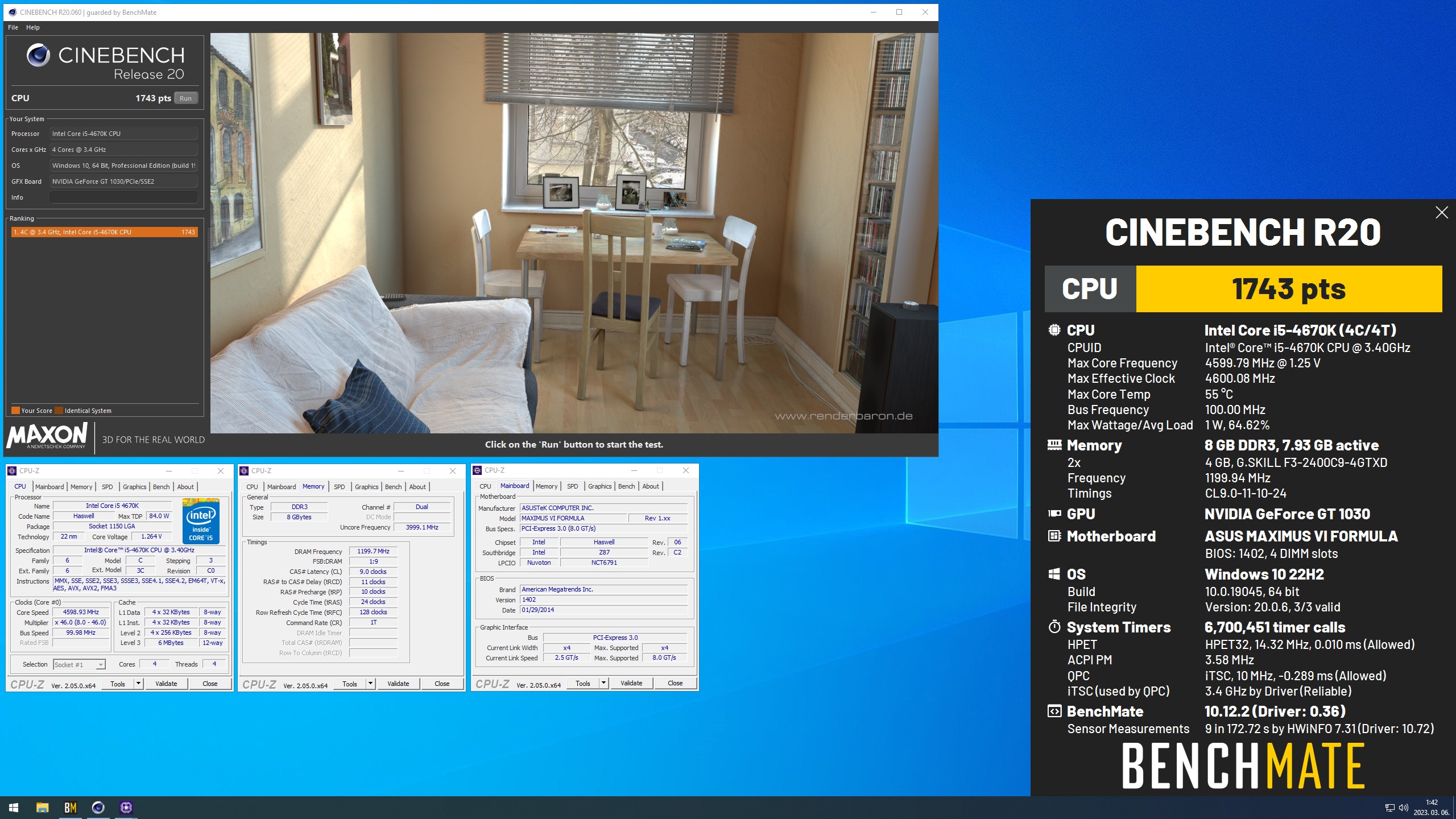Click Close button in CPU-Z Memory window
Screen dimensions: 1456x819
tap(442, 684)
